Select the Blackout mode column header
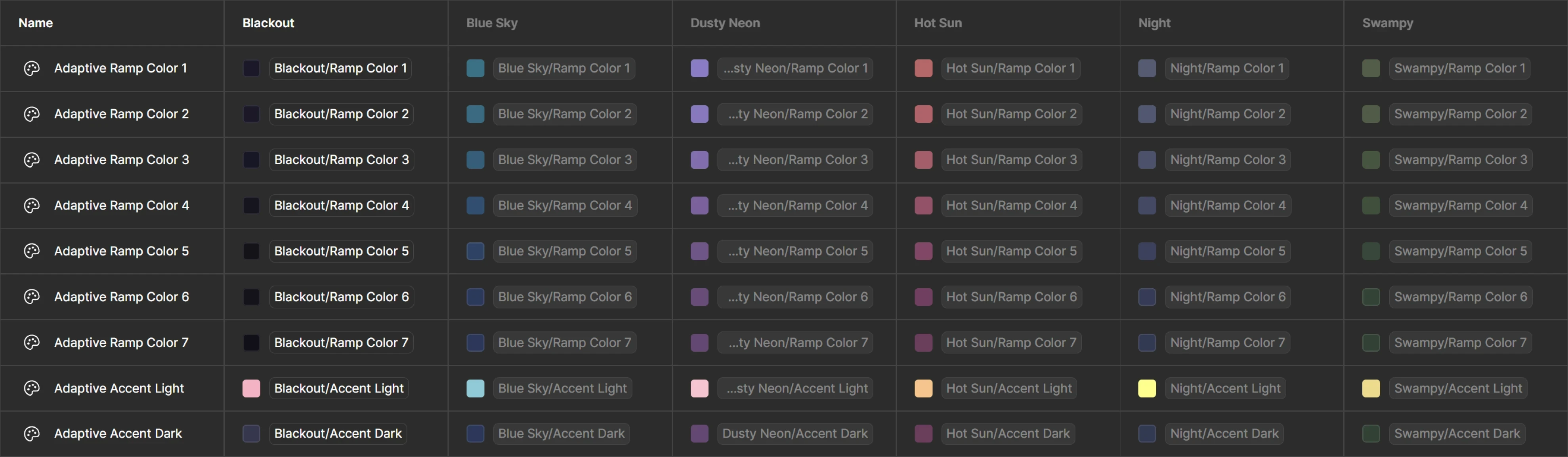This screenshot has height=457, width=1568. tap(268, 23)
